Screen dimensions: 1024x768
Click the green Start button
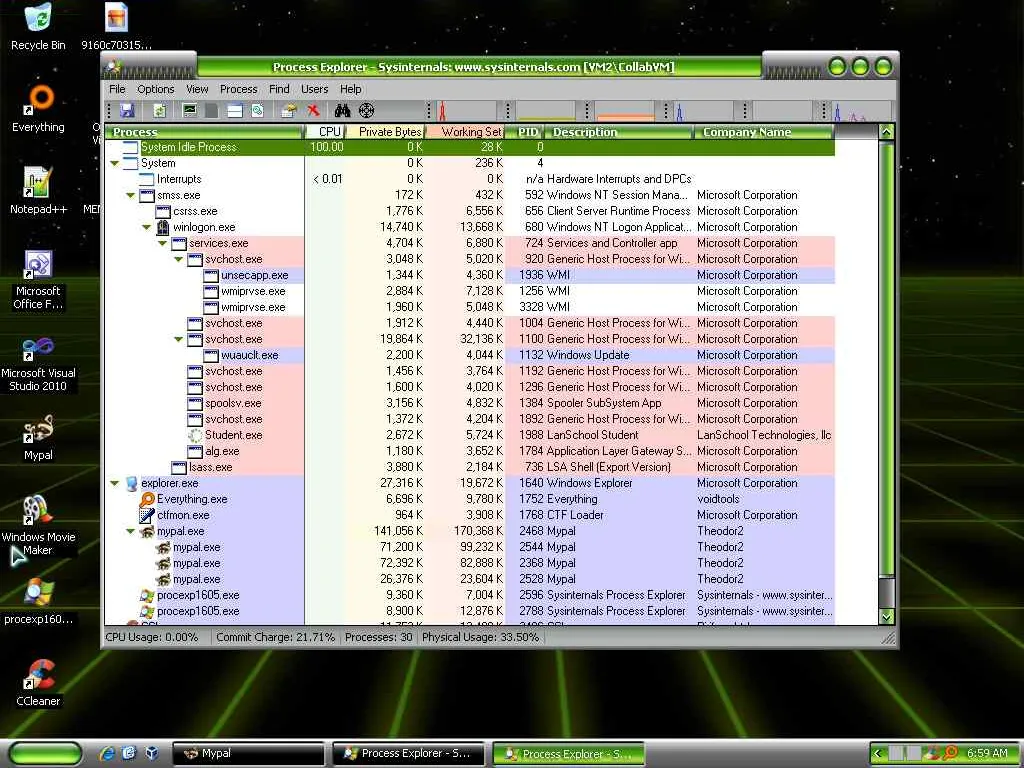(x=46, y=753)
